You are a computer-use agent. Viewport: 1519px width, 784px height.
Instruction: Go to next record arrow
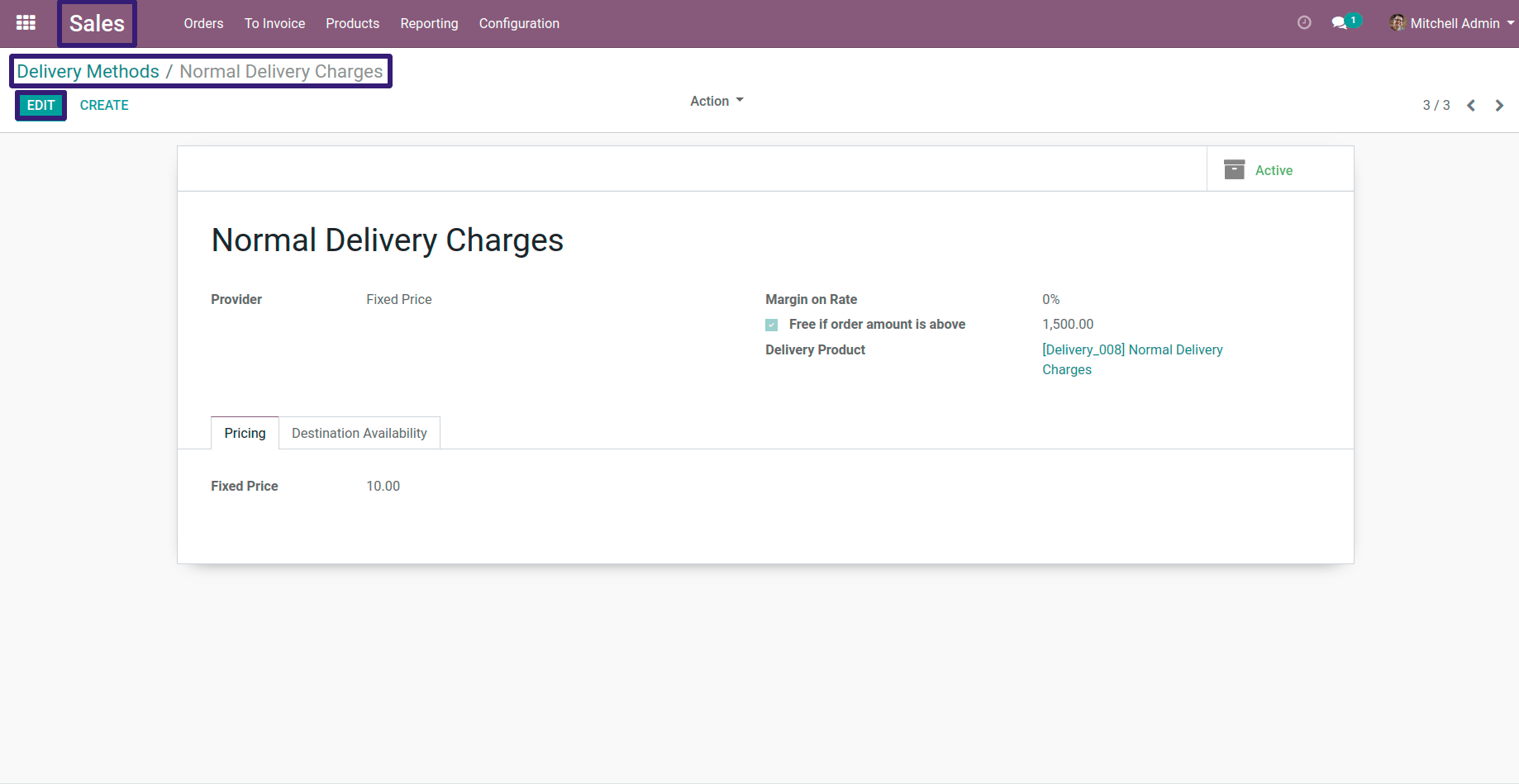(x=1499, y=105)
